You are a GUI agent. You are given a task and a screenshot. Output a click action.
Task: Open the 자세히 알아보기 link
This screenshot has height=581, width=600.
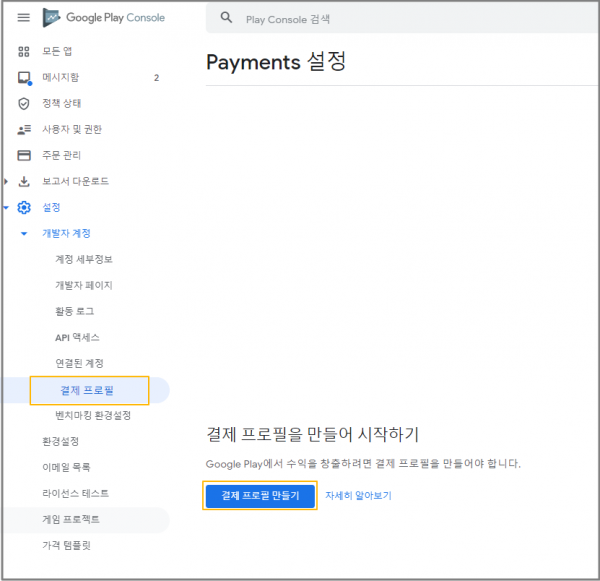358,495
